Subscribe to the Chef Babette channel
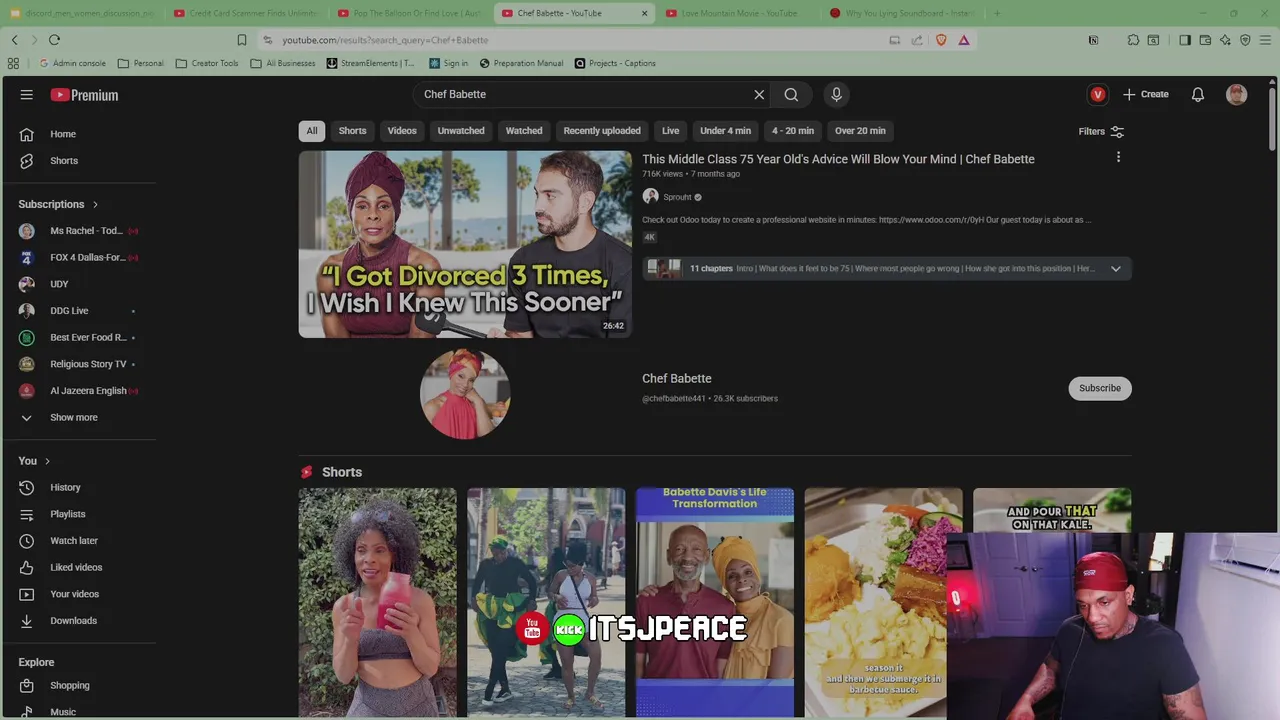This screenshot has height=720, width=1280. point(1100,388)
